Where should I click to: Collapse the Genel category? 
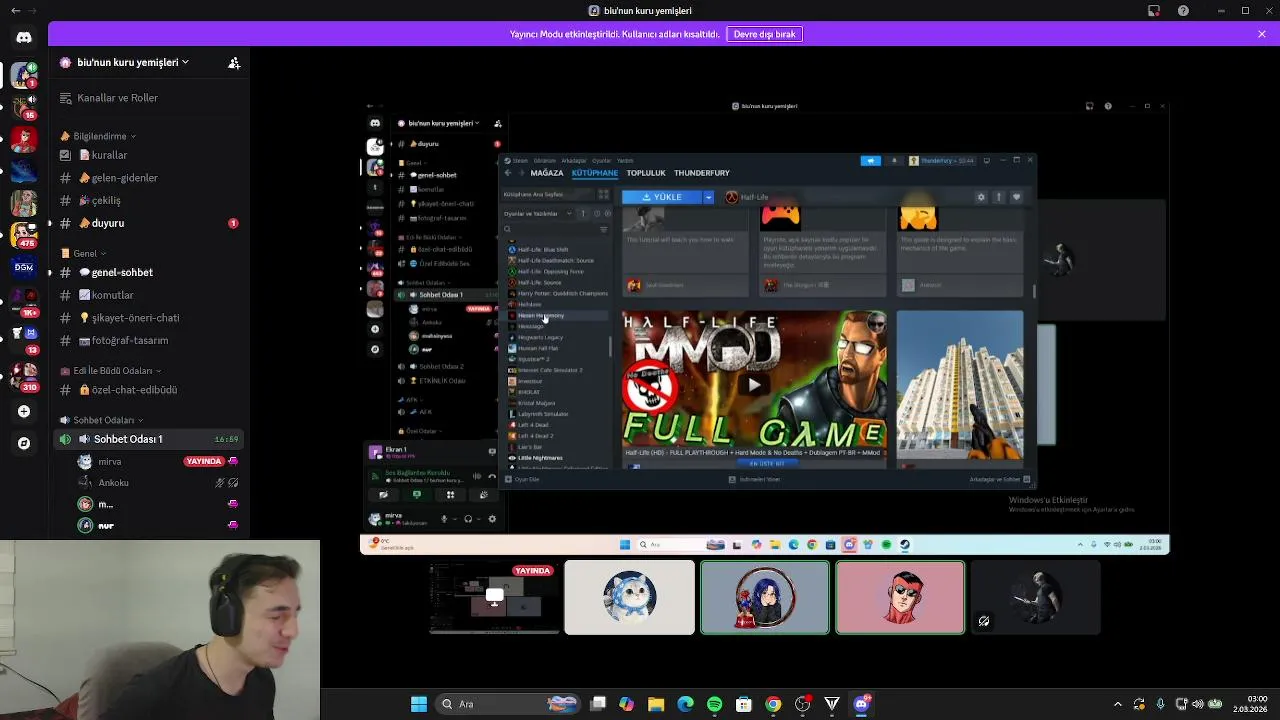(x=84, y=254)
